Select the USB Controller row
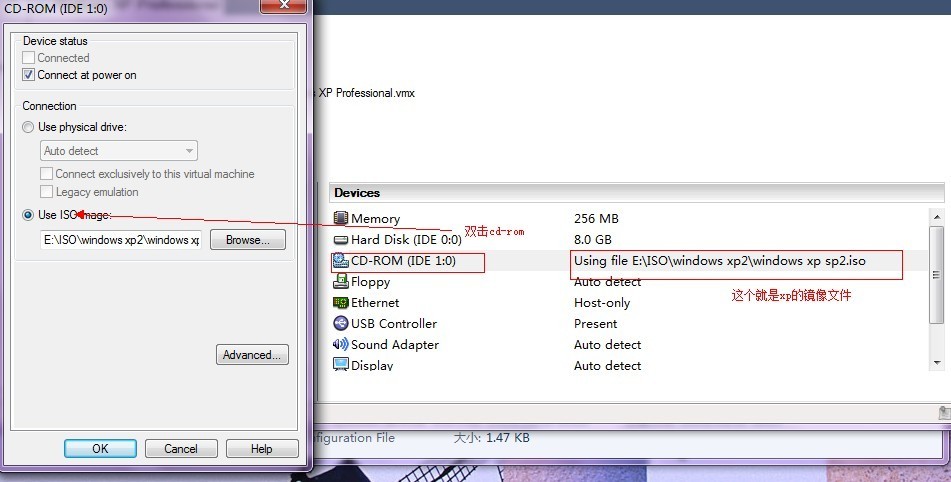The height and width of the screenshot is (482, 951). [394, 324]
